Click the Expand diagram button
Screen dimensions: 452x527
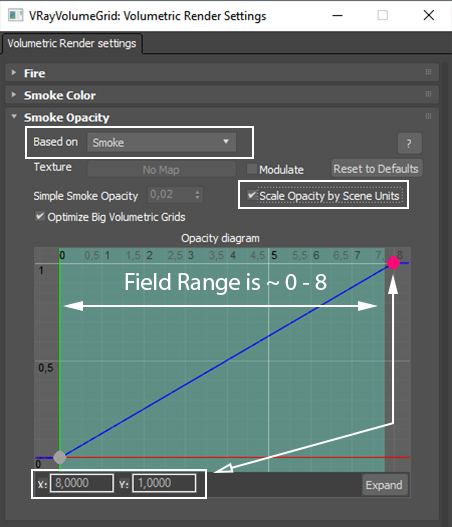(384, 485)
